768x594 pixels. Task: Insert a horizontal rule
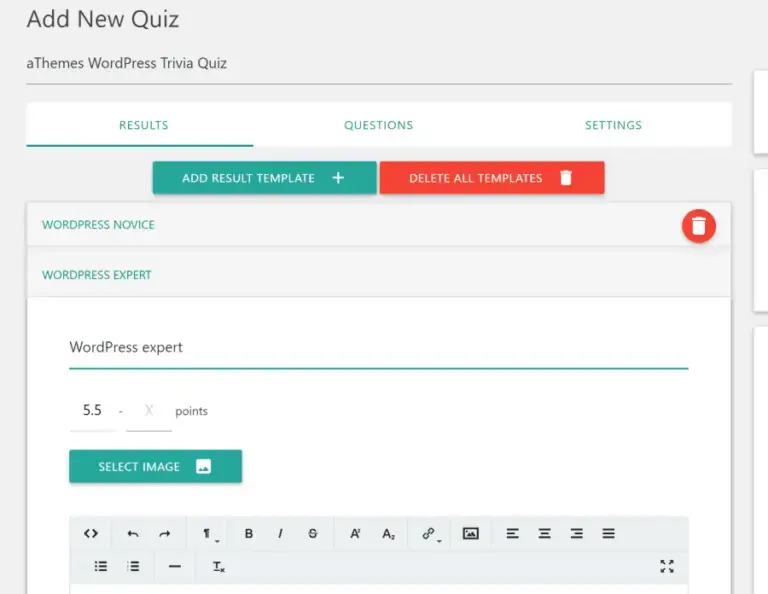coord(174,567)
